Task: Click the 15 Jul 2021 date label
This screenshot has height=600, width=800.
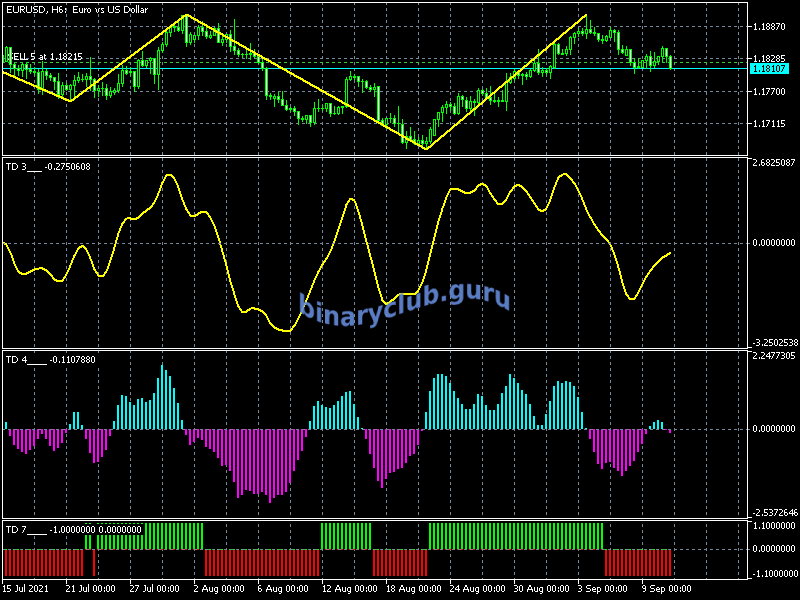Action: (x=26, y=589)
